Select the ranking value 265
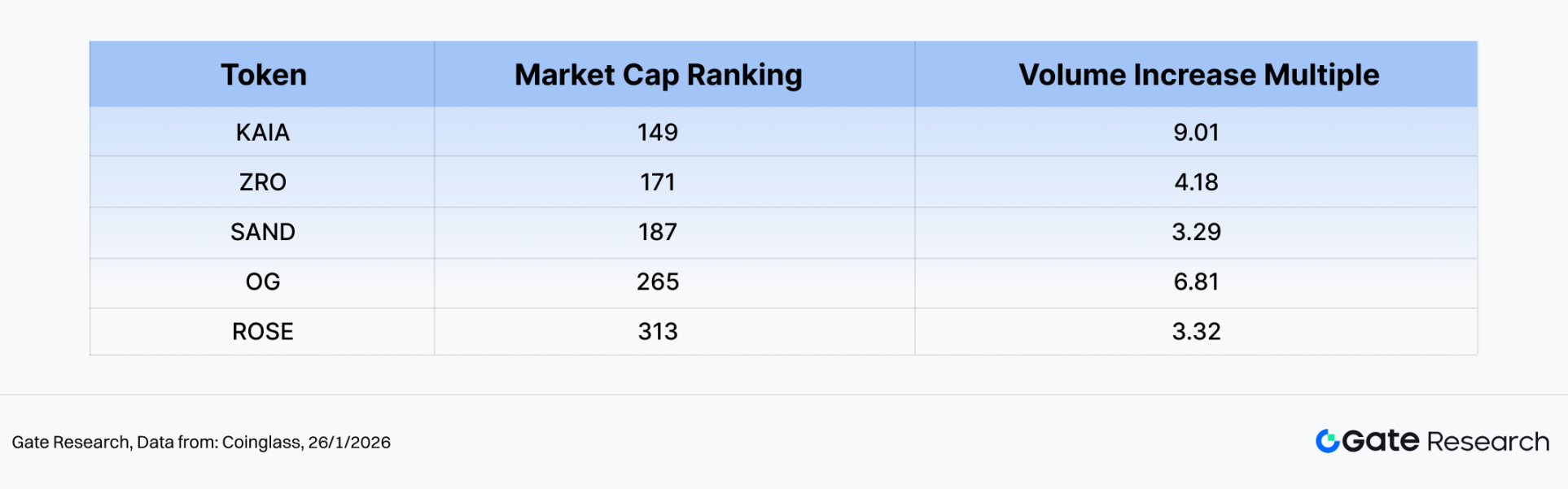Image resolution: width=1568 pixels, height=489 pixels. [658, 282]
